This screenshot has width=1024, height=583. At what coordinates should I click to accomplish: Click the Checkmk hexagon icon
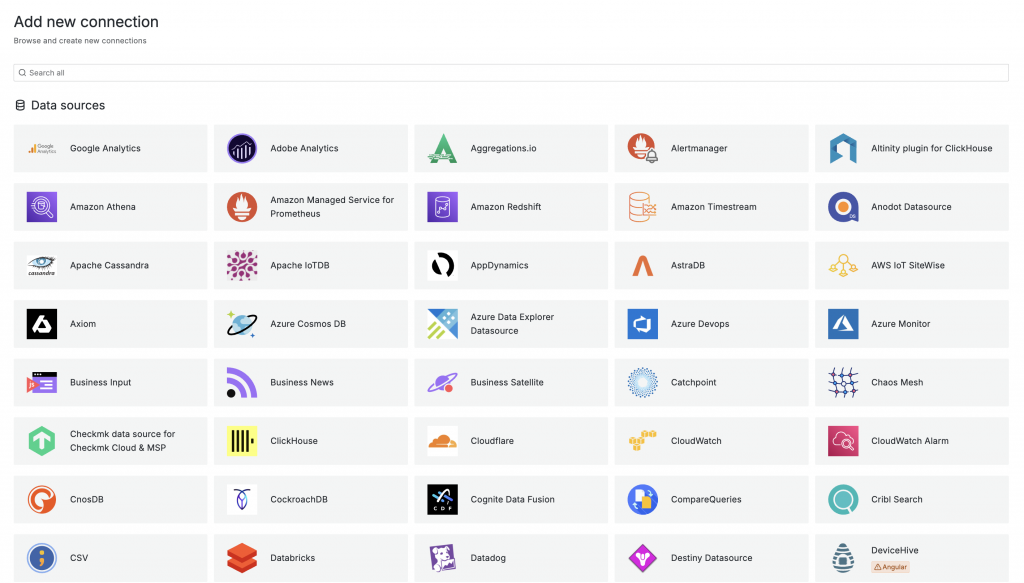pos(42,441)
